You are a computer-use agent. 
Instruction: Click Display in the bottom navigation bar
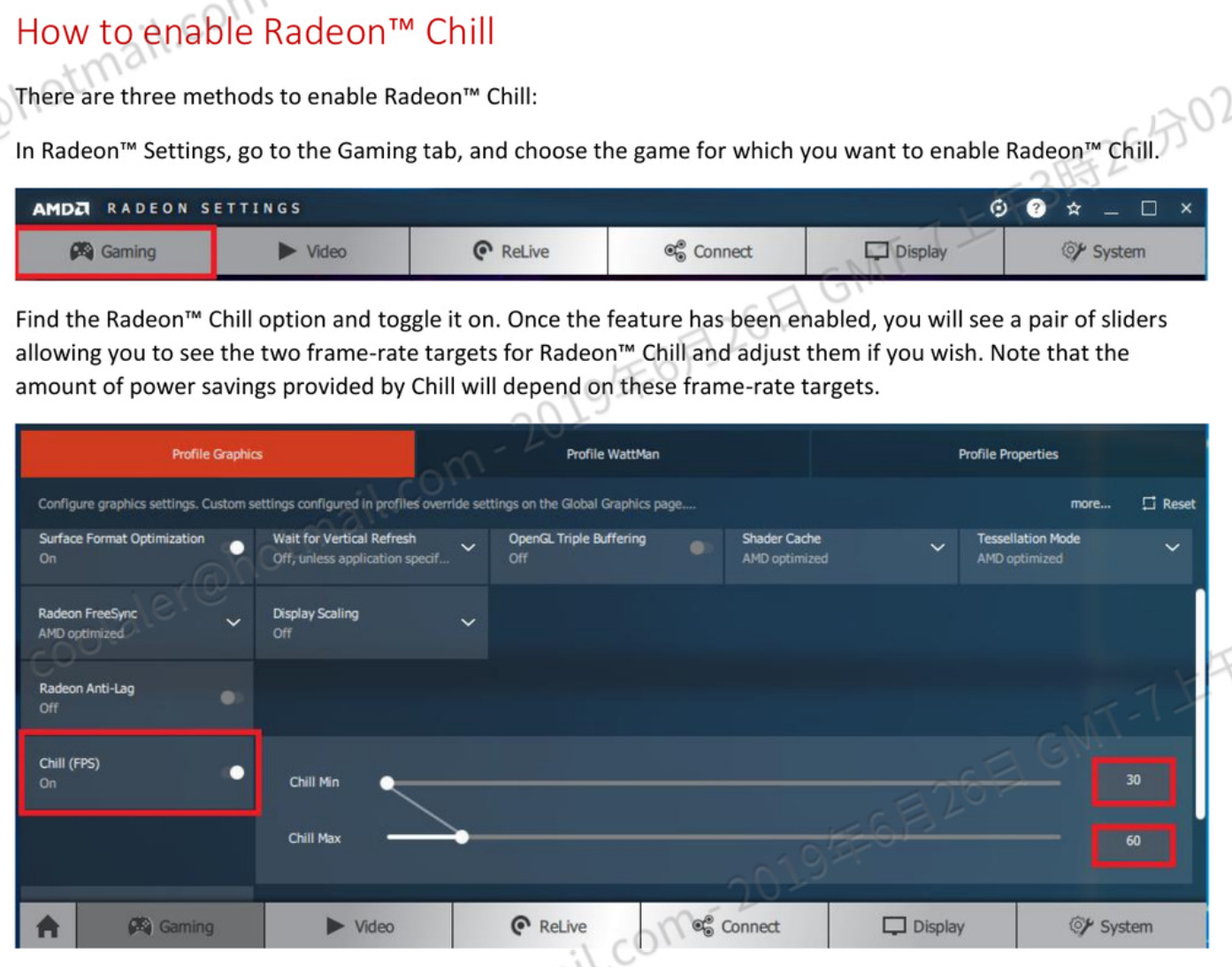[923, 926]
